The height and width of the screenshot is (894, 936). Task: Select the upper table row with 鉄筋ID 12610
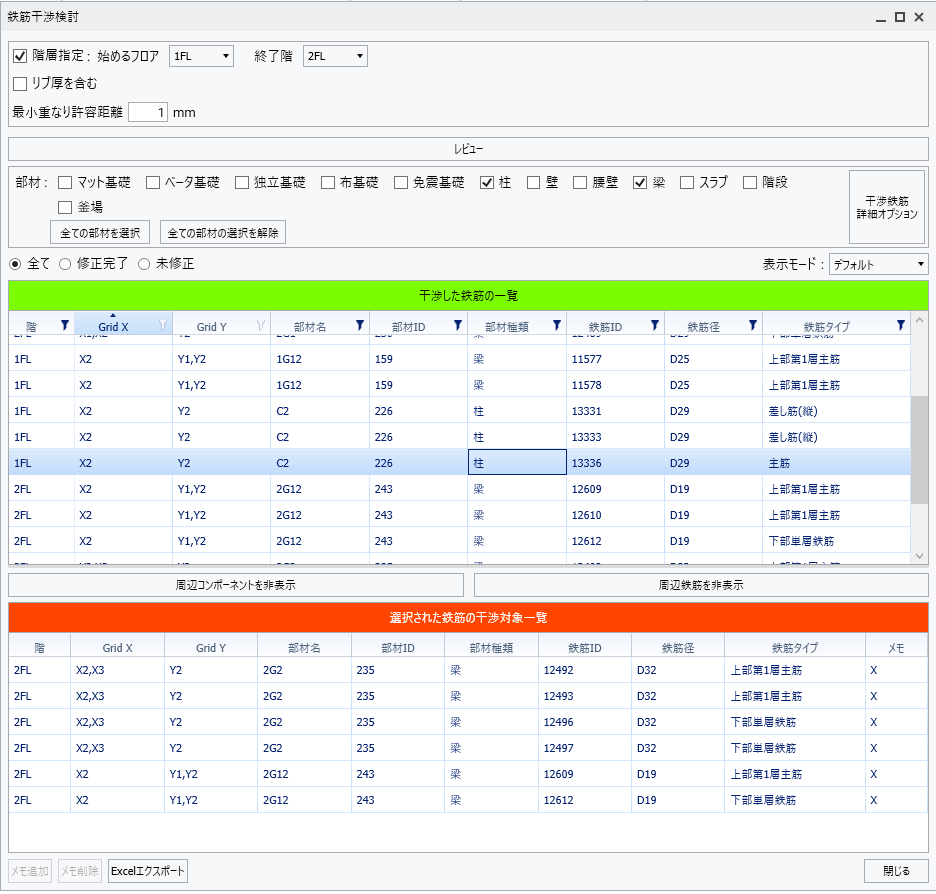tap(460, 514)
